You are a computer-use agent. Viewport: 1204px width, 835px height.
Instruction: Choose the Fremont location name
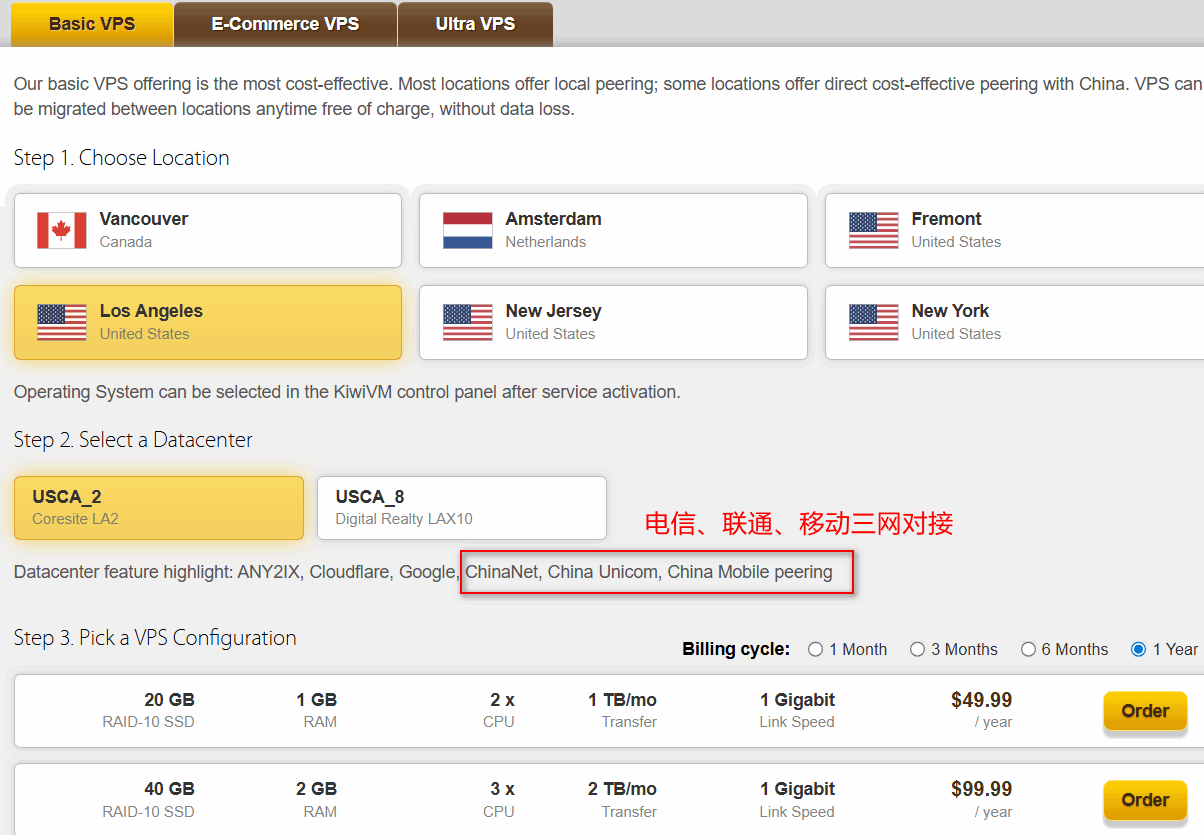tap(946, 219)
